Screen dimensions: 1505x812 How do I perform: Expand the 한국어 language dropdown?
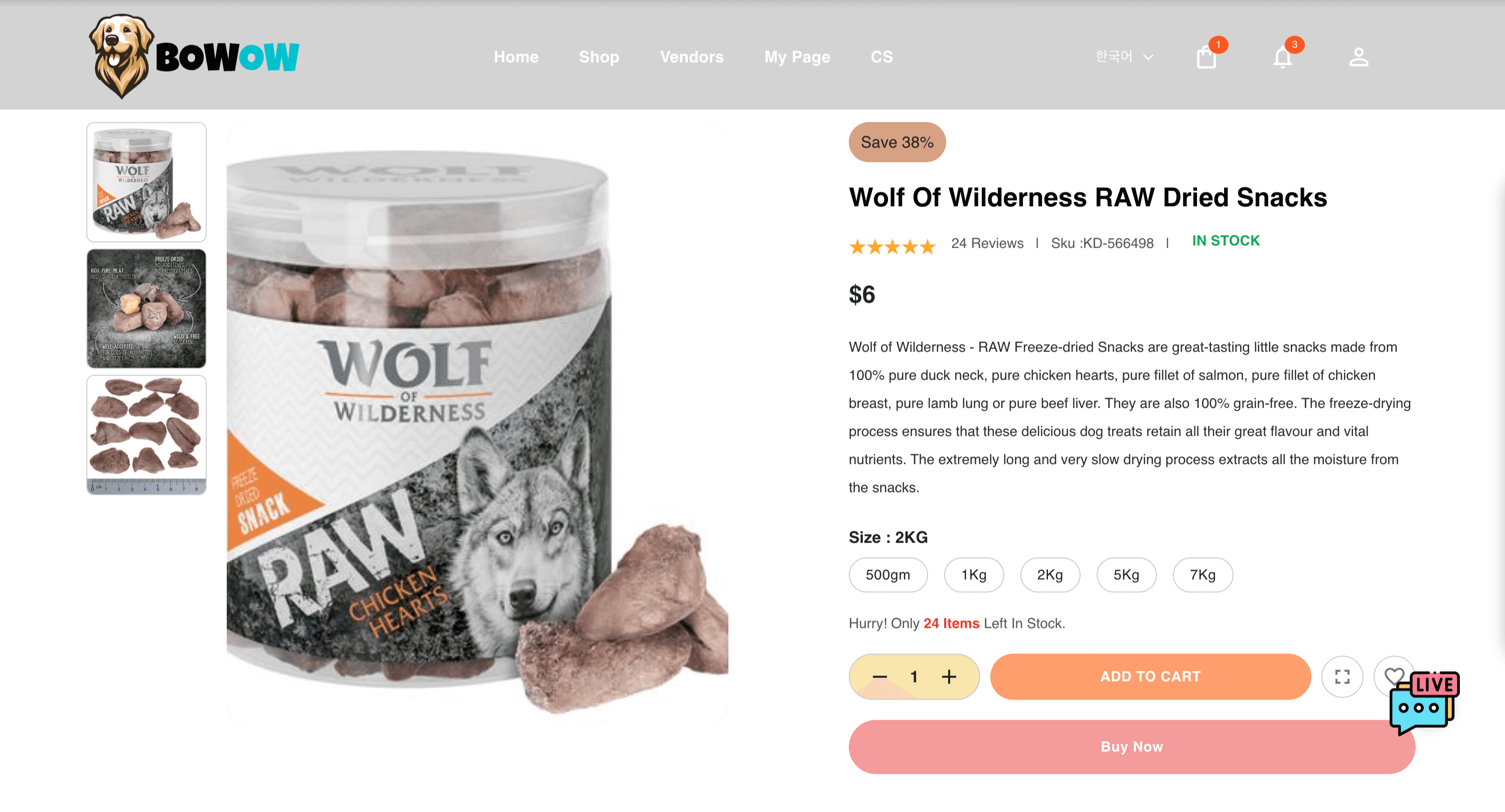pos(1124,57)
